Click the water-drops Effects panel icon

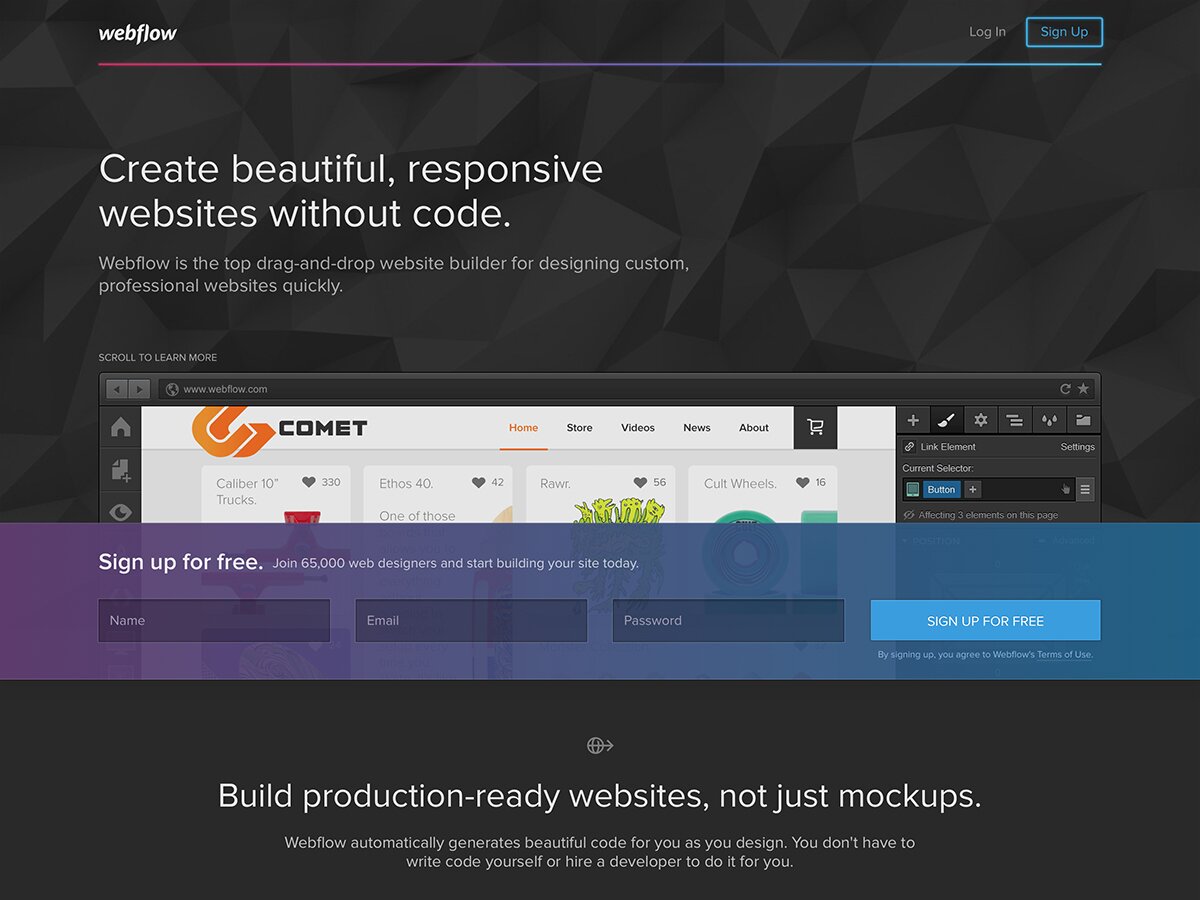(1049, 420)
